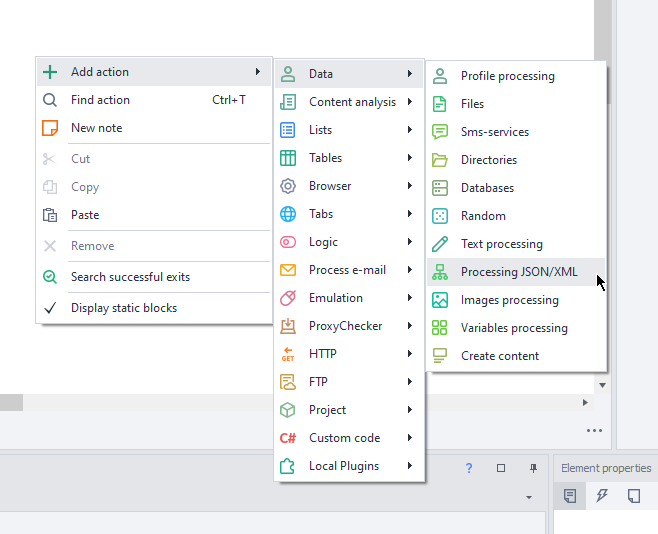This screenshot has height=534, width=658.
Task: Click the HTTP GET icon
Action: point(288,354)
